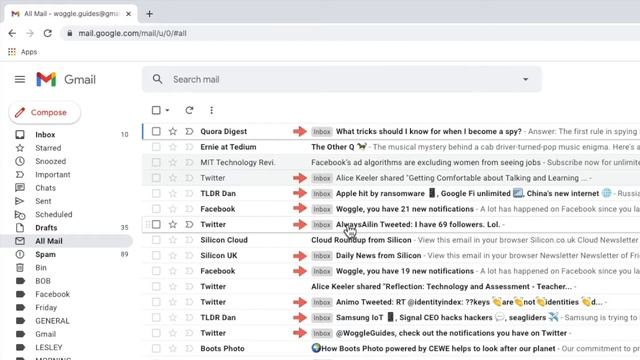
Task: Open a new browser tab
Action: click(149, 14)
